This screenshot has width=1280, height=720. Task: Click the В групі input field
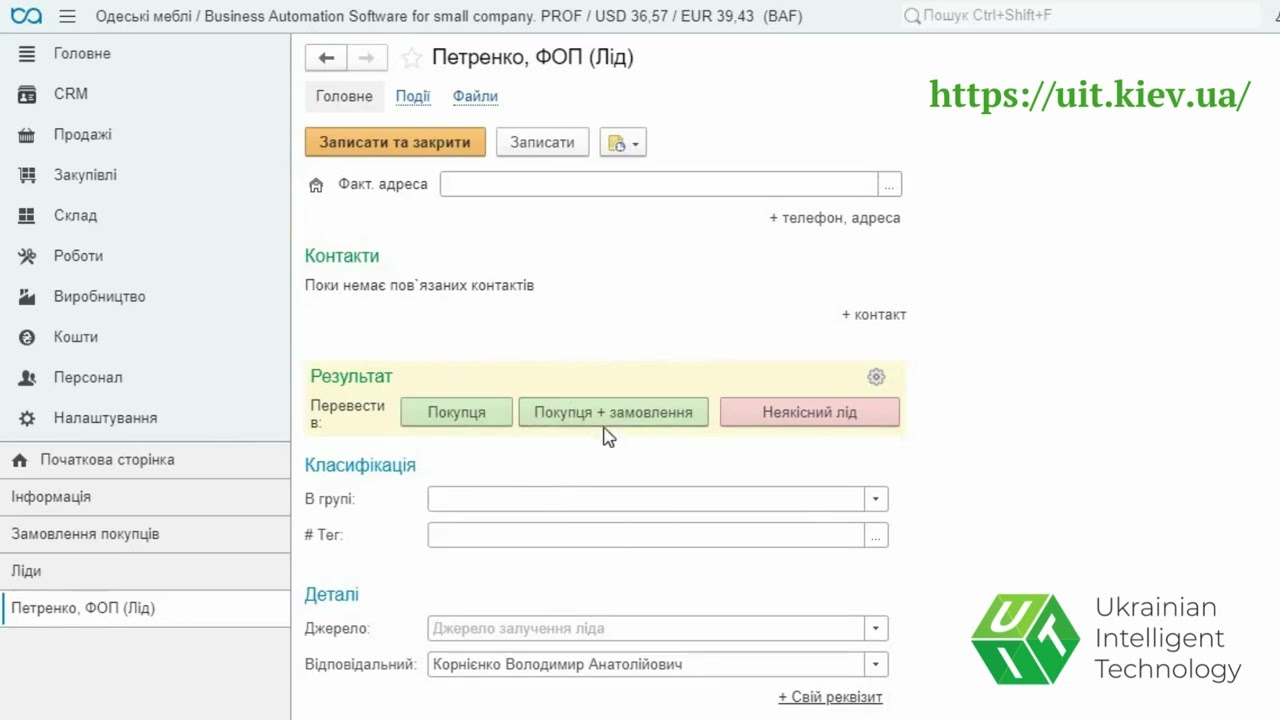coord(646,499)
